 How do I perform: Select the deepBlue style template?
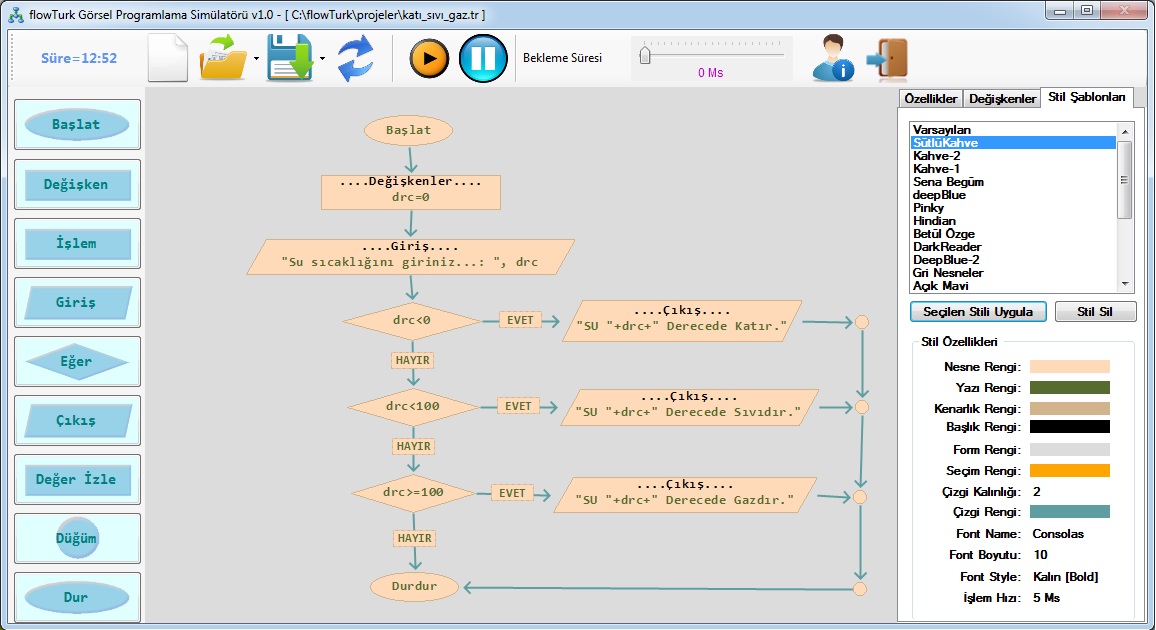(x=939, y=195)
